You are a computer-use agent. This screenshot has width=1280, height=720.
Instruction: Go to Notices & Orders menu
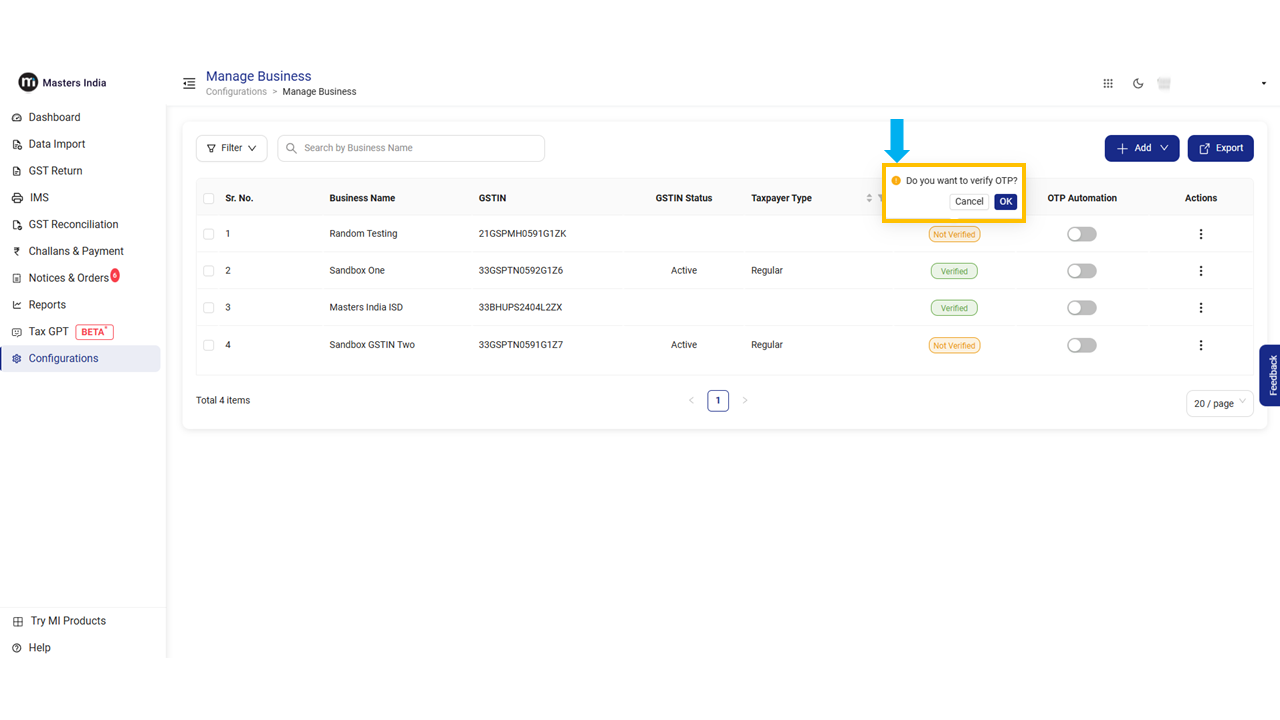click(68, 278)
